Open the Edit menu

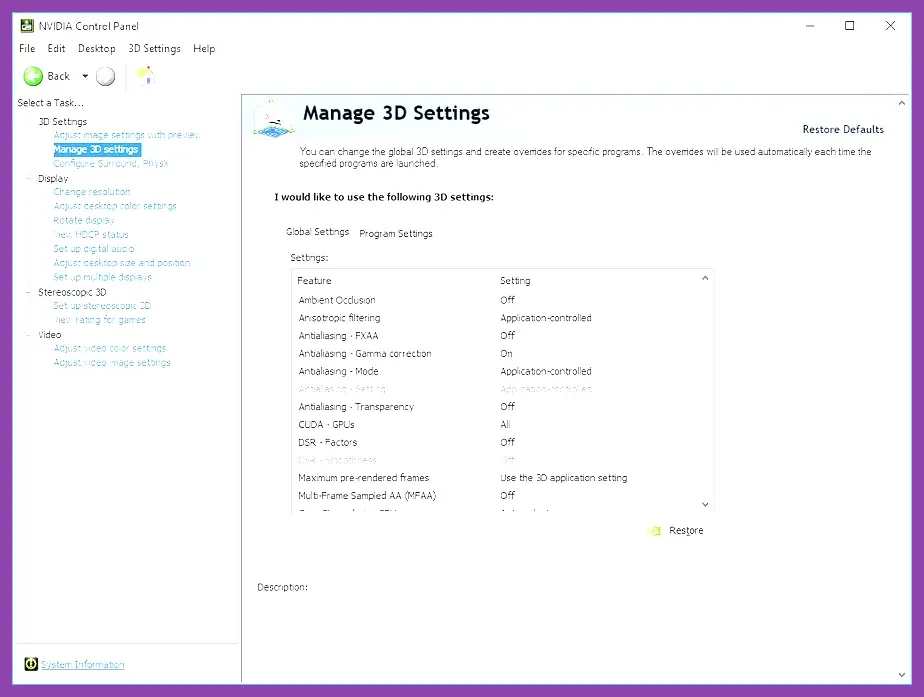coord(56,48)
